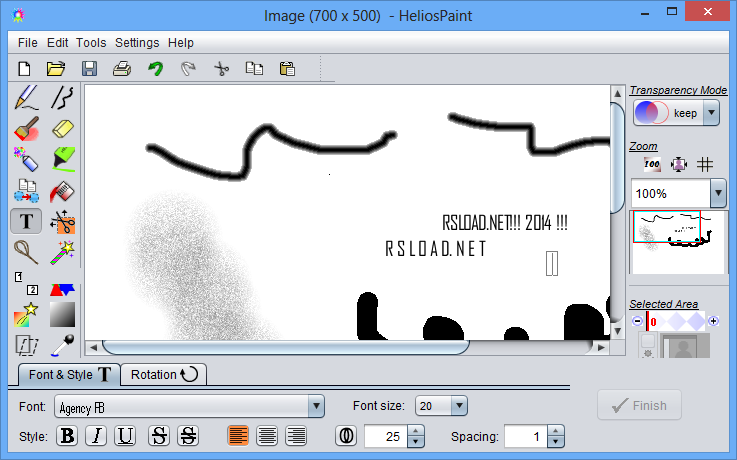
Task: Decrease Selected Area with minus button
Action: point(637,321)
